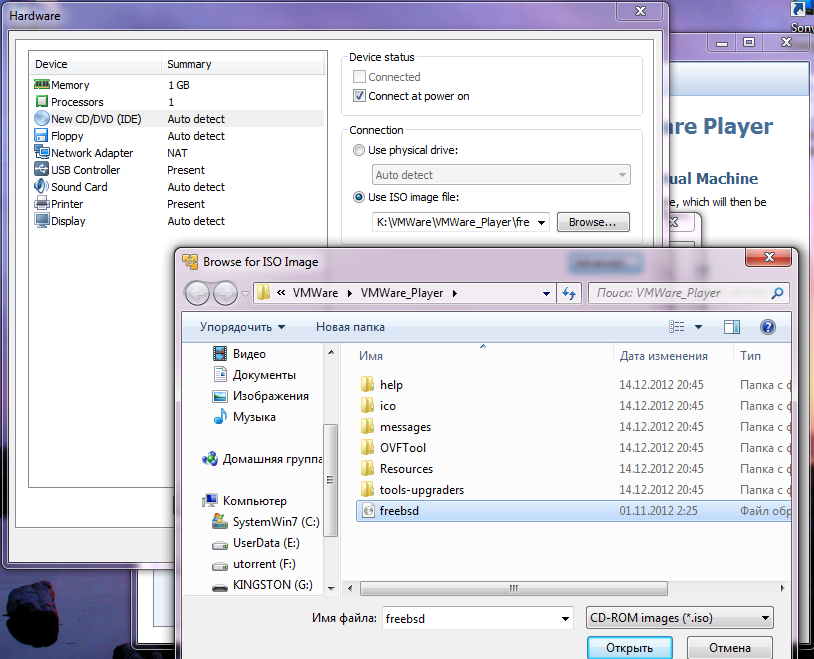Select the Display monitor icon

coord(42,221)
